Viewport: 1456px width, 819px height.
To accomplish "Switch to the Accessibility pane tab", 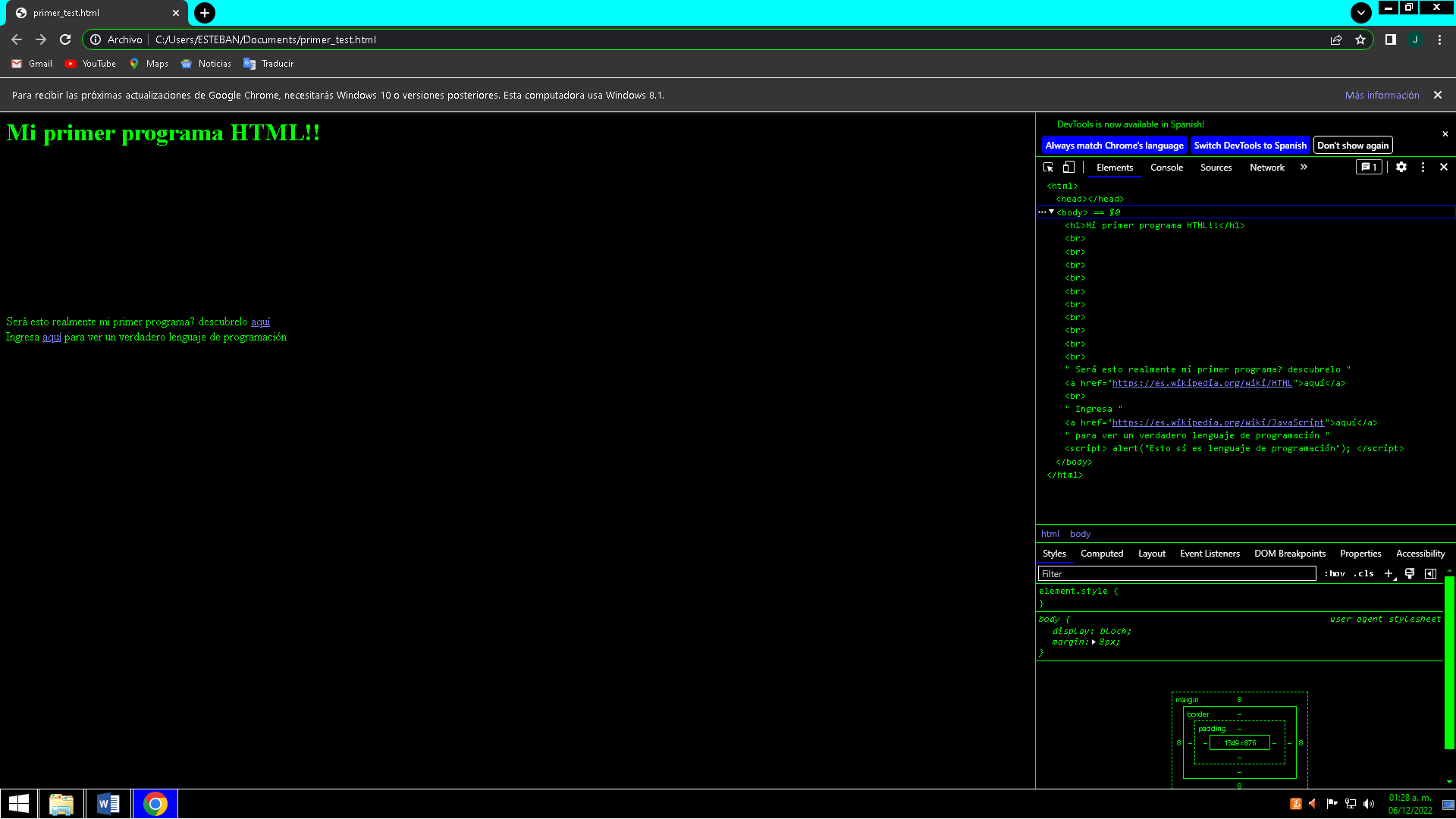I will 1420,554.
